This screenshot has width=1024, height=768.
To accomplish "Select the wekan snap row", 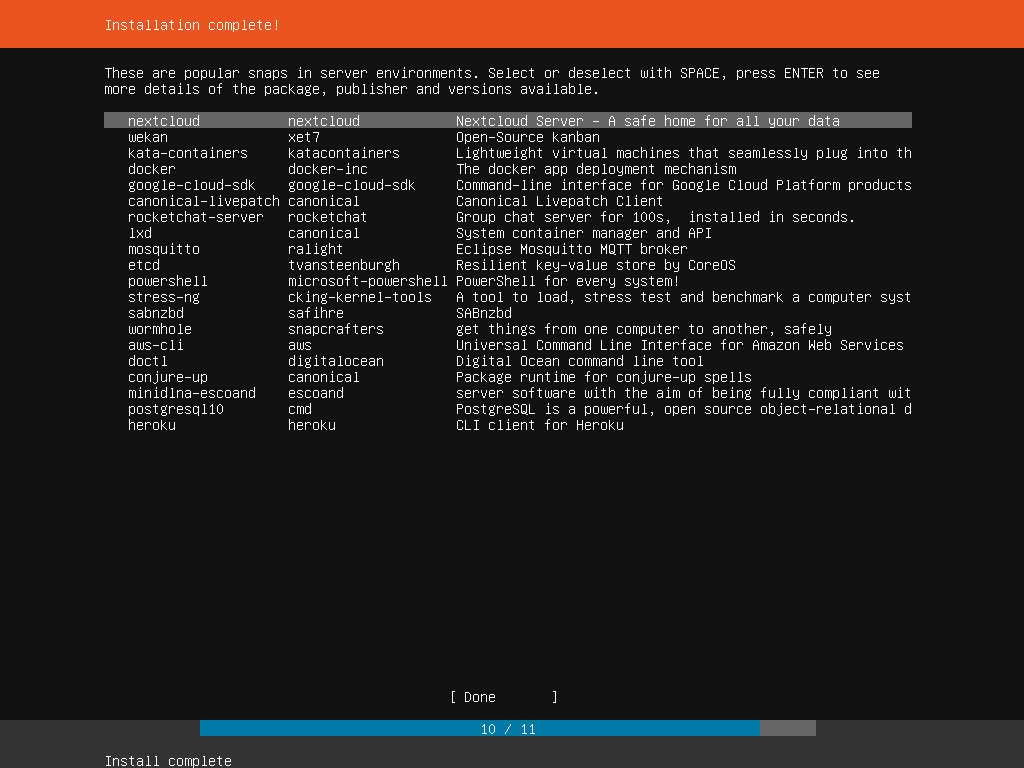I will coord(507,137).
